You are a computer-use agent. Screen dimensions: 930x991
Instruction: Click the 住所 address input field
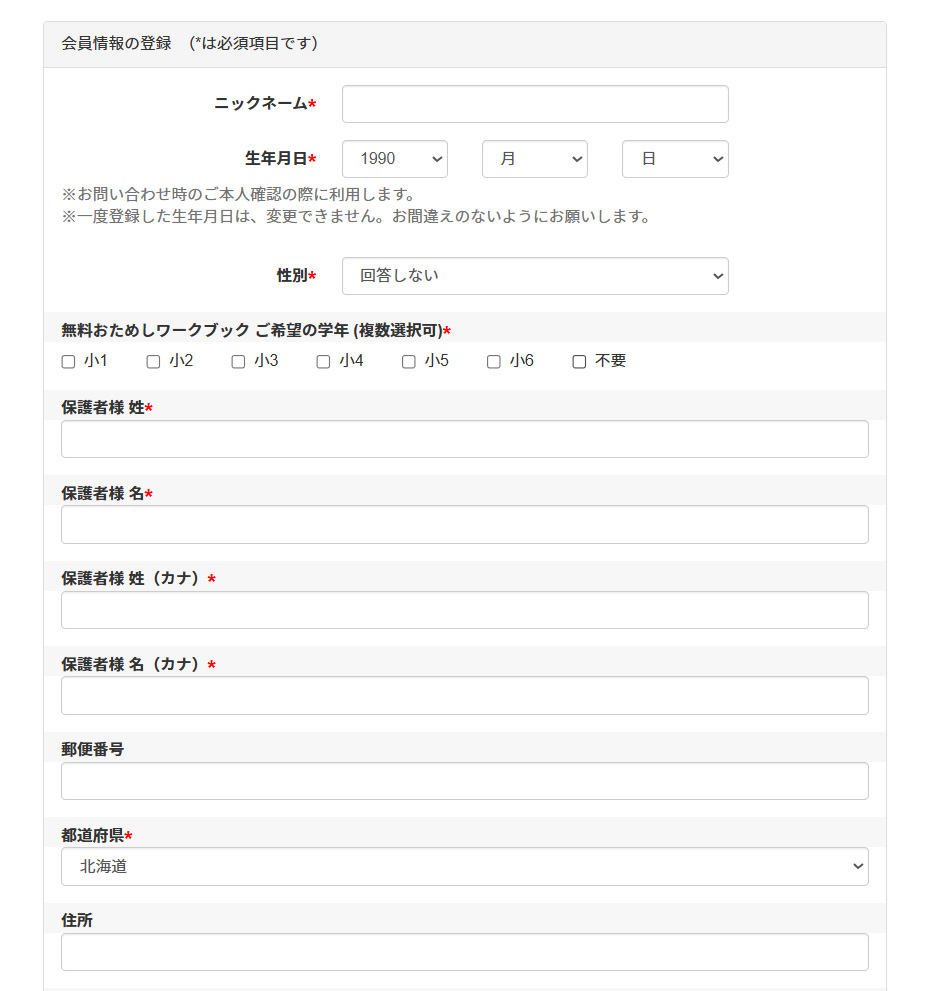(x=464, y=951)
